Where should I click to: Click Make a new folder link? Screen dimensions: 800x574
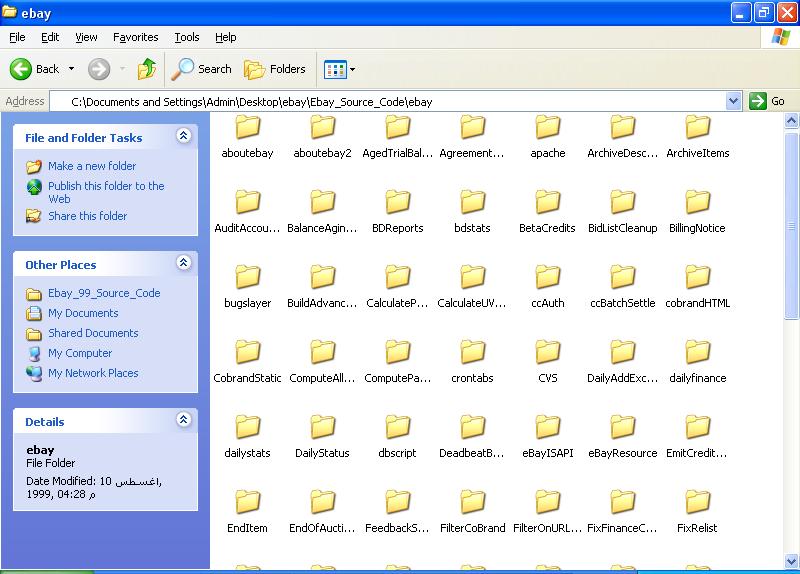tap(92, 166)
